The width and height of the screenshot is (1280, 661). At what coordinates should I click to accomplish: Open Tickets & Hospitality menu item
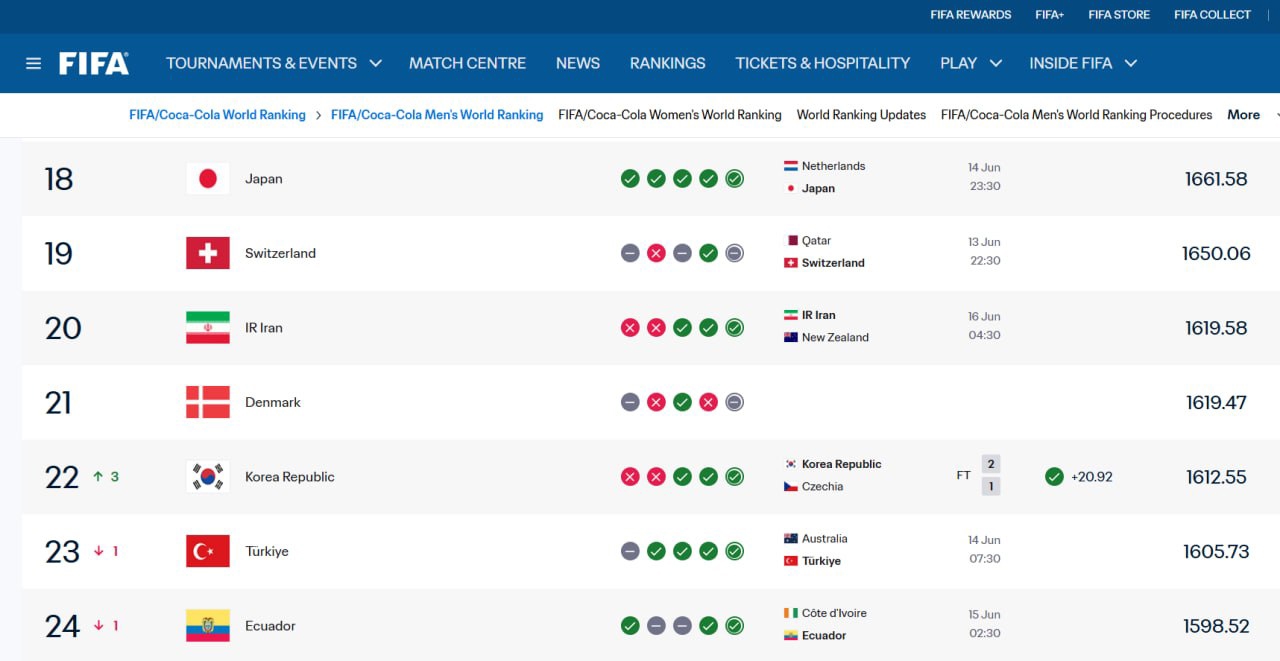[823, 63]
